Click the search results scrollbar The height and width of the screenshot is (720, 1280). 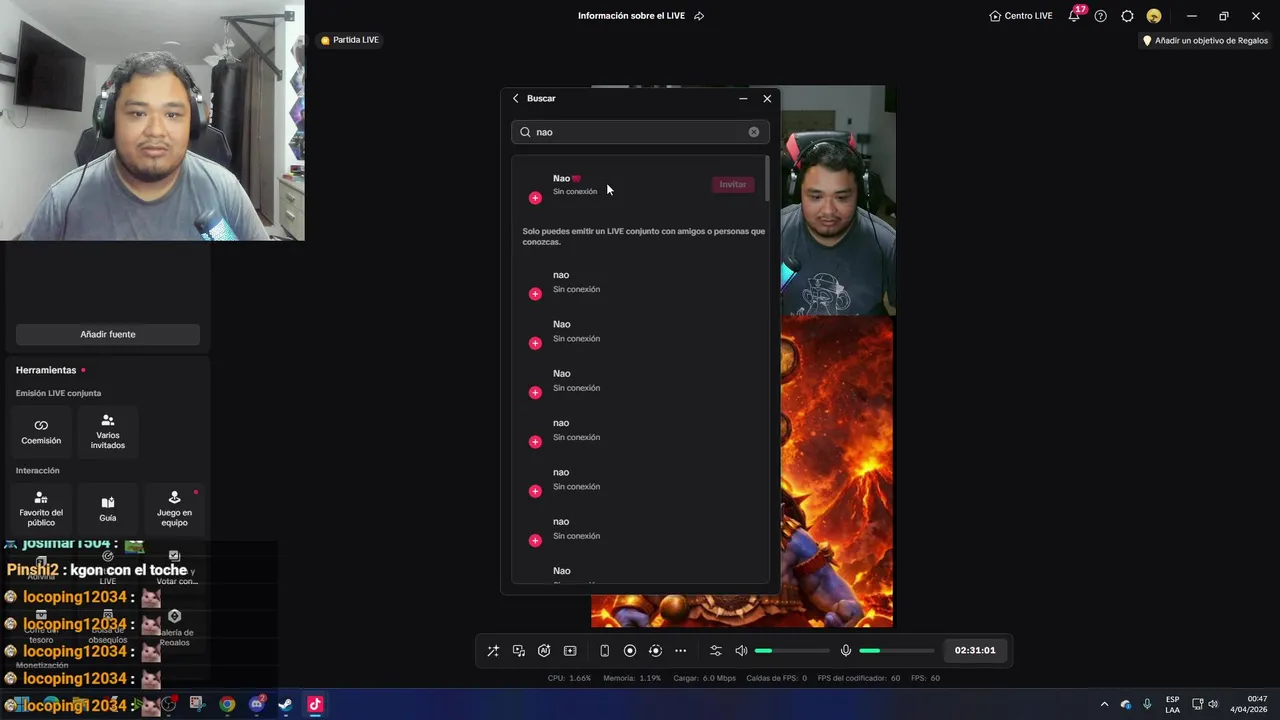tap(767, 178)
